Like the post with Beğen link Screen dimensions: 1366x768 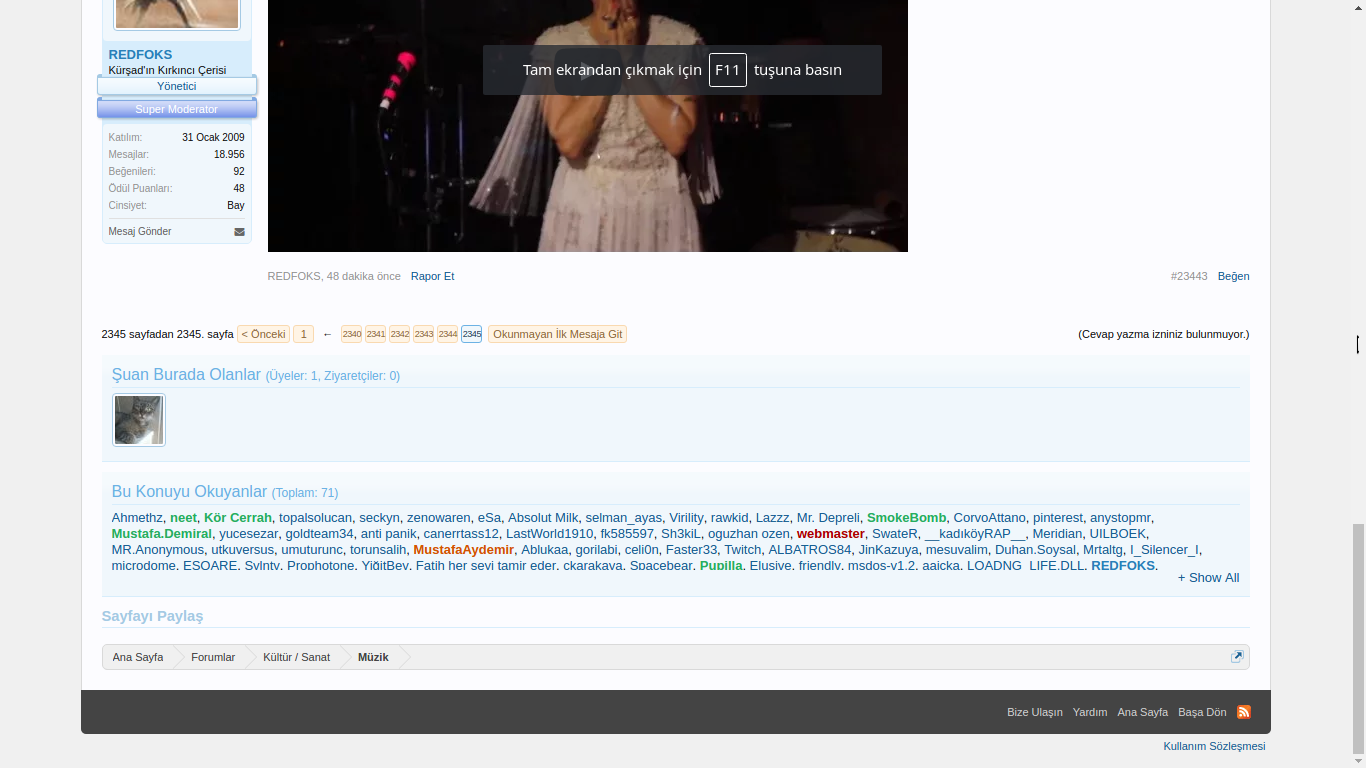[1233, 276]
